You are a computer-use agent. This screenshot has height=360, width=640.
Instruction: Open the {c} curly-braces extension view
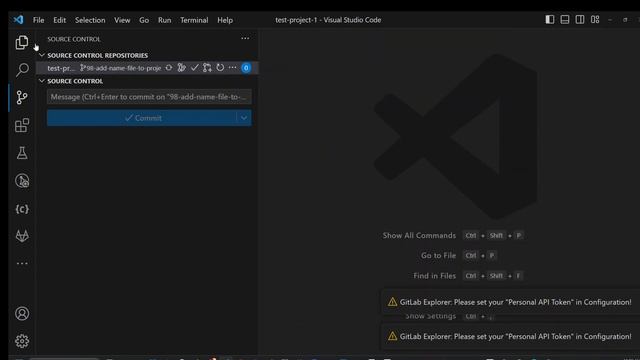22,209
